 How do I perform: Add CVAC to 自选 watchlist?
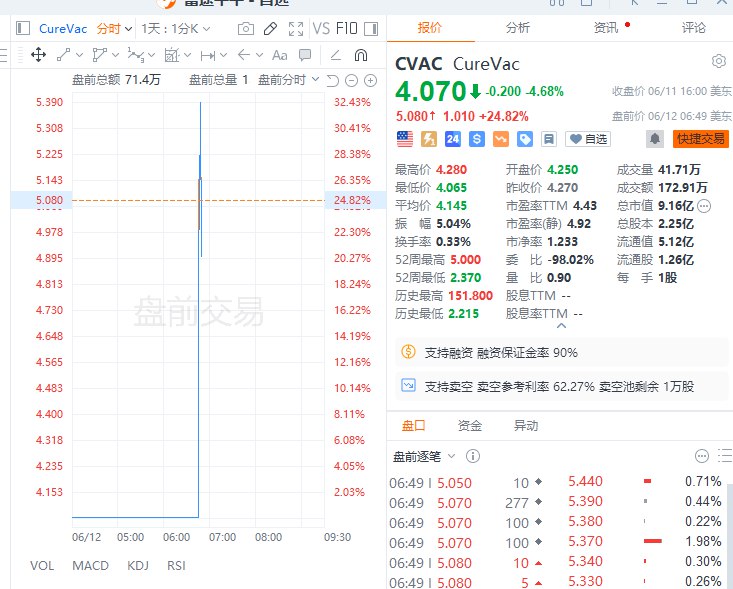tap(588, 139)
